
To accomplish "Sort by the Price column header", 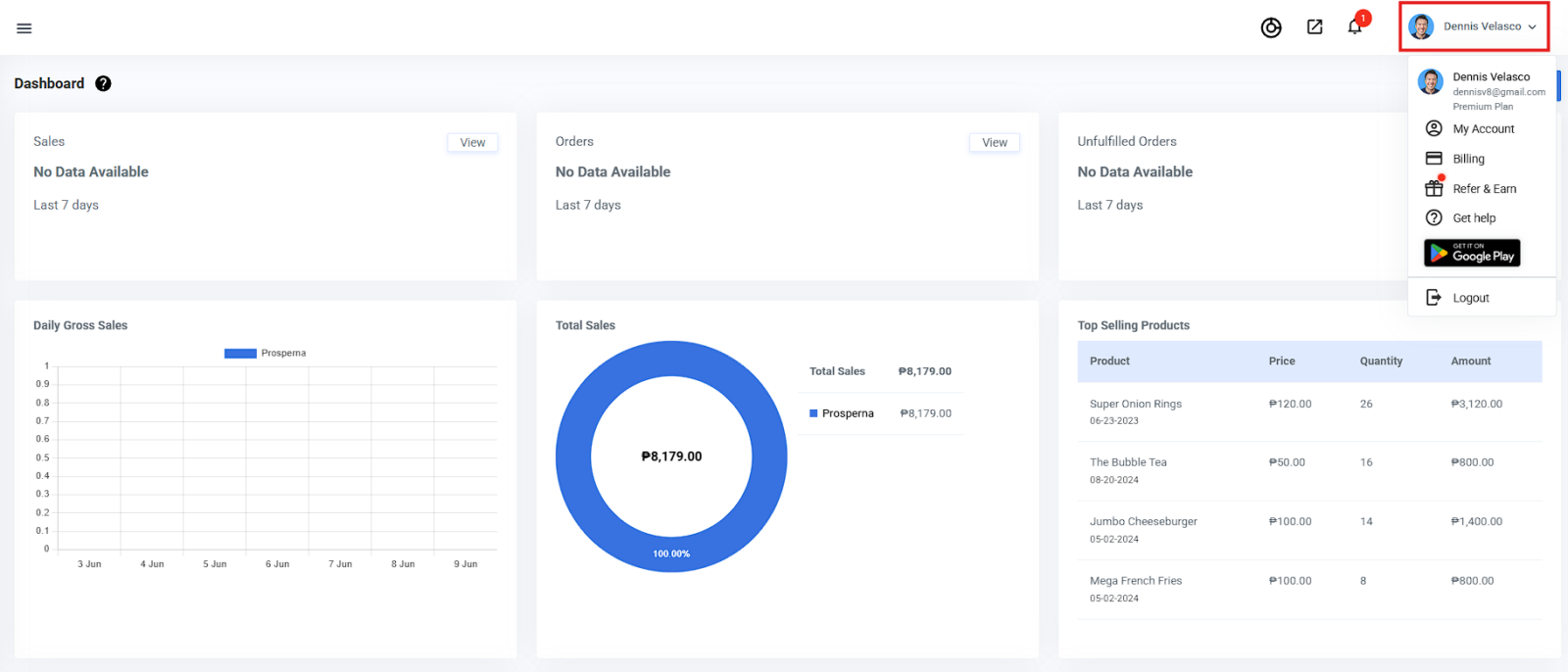I will [x=1282, y=361].
